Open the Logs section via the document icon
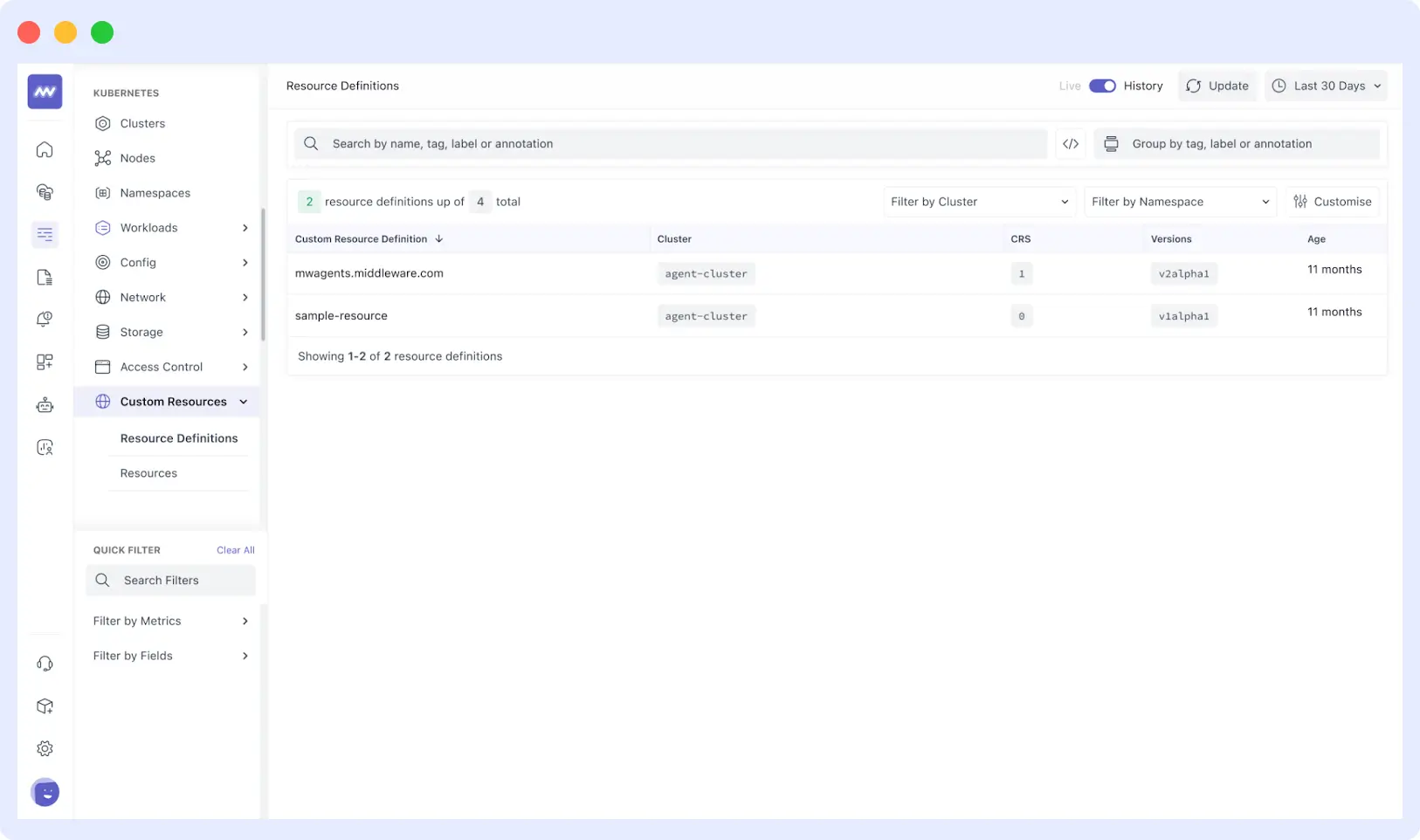Image resolution: width=1420 pixels, height=840 pixels. (x=44, y=277)
